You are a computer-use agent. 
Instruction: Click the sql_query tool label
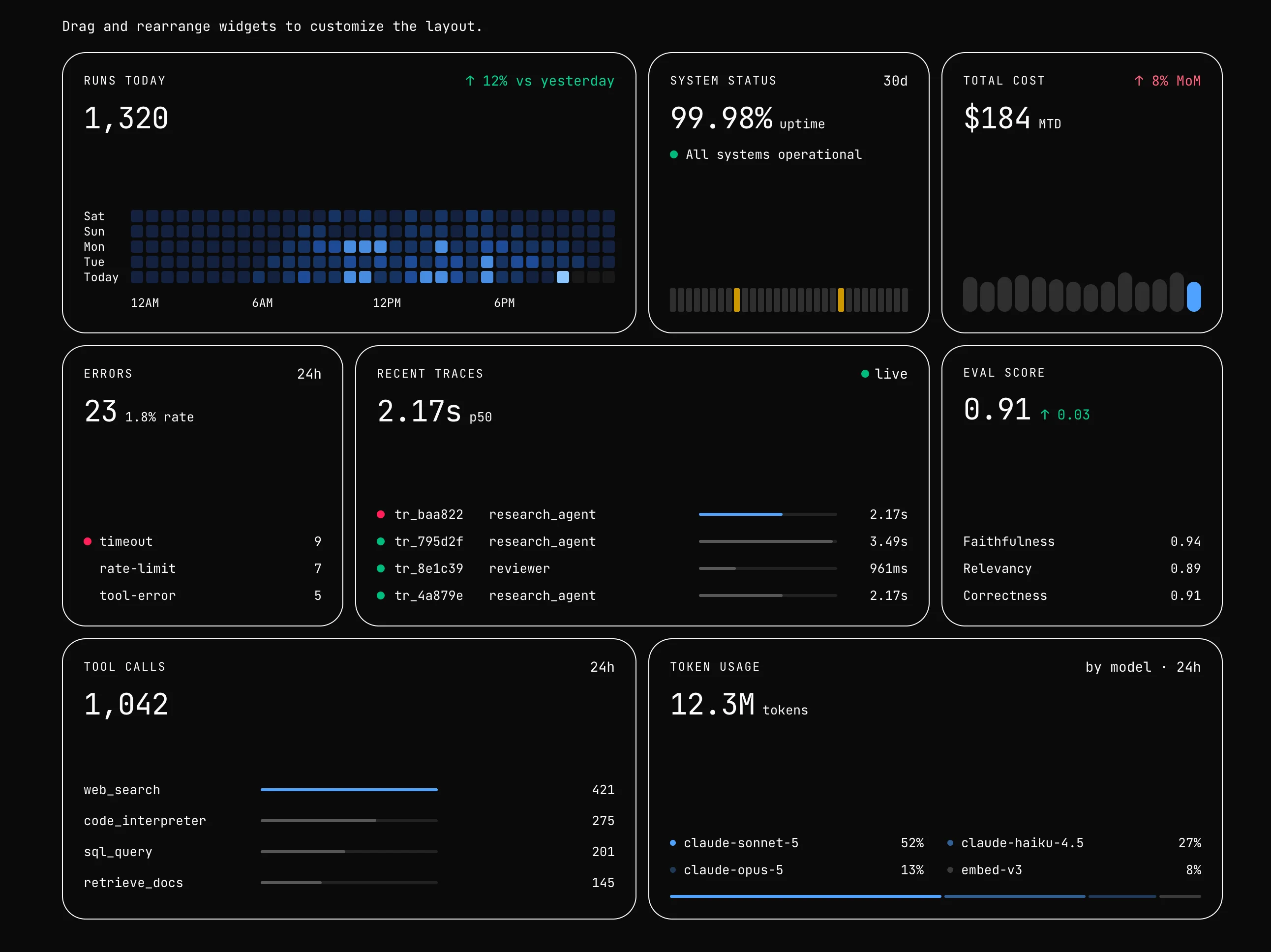pos(118,852)
